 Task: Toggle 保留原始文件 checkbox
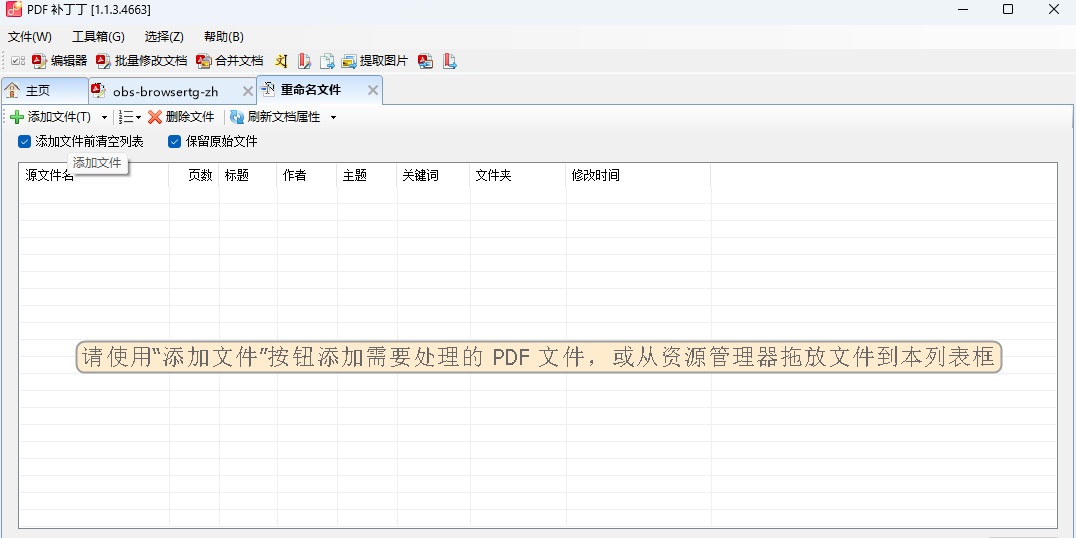click(175, 142)
